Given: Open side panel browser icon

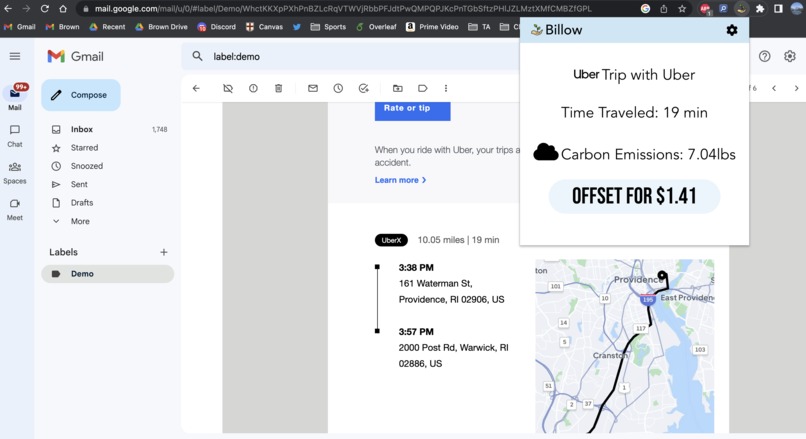Looking at the screenshot, I should click(x=778, y=9).
